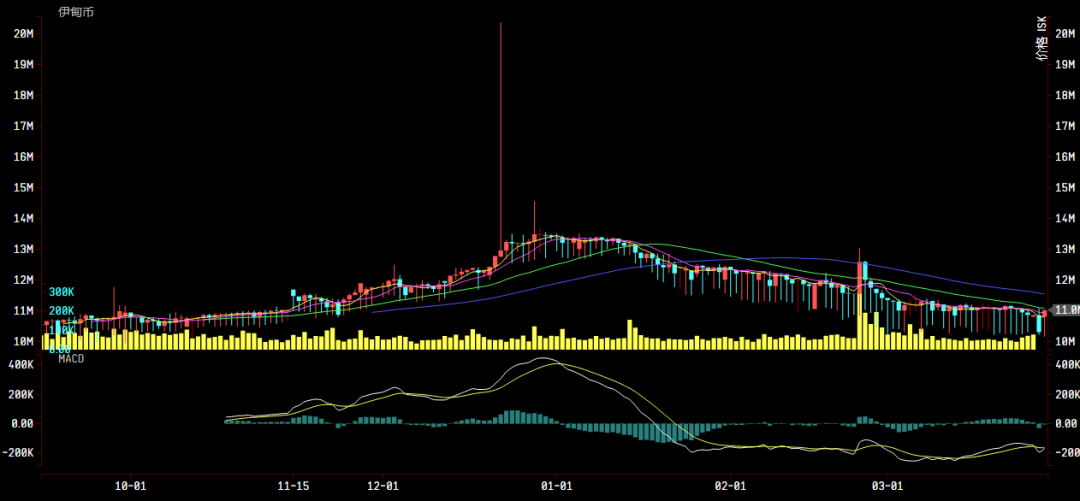
Task: Click the 300K volume axis label
Action: (62, 292)
